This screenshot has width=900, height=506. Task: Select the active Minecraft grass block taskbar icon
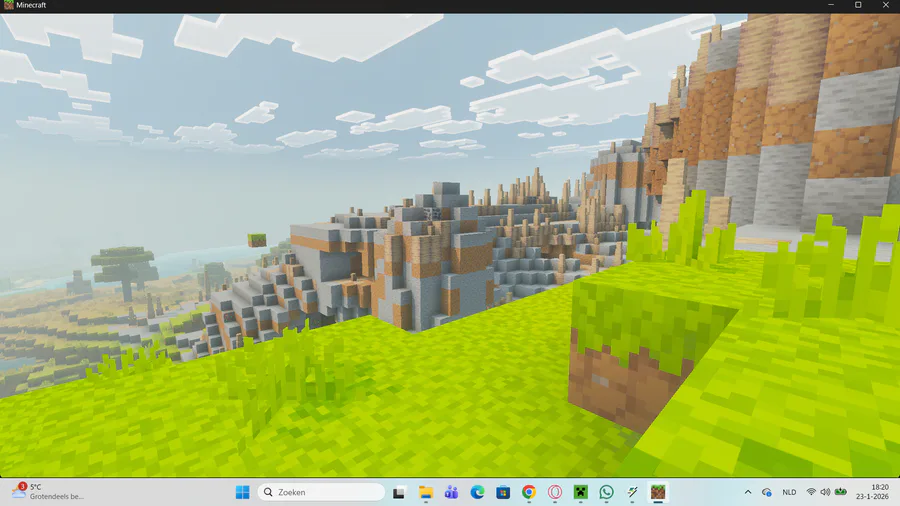click(x=658, y=492)
